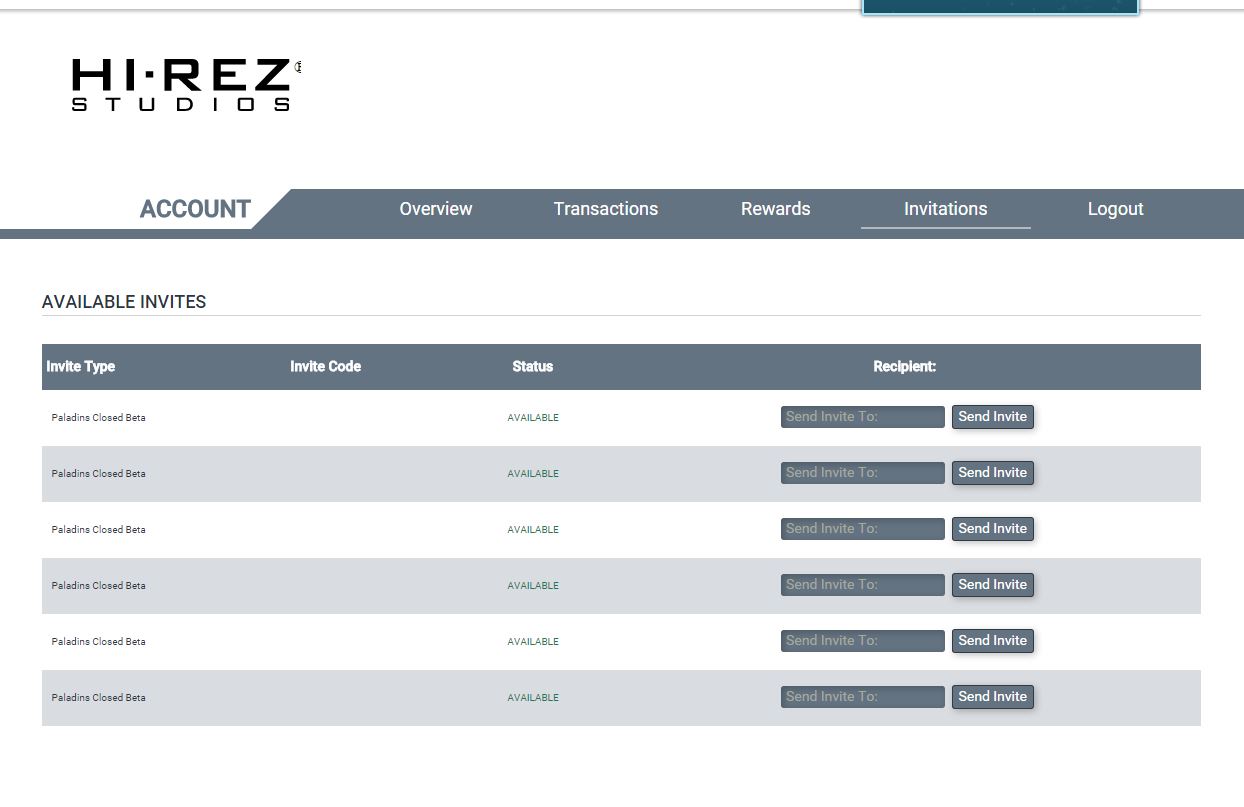Viewport: 1244px width, 807px height.
Task: Open the Overview tab
Action: (436, 209)
